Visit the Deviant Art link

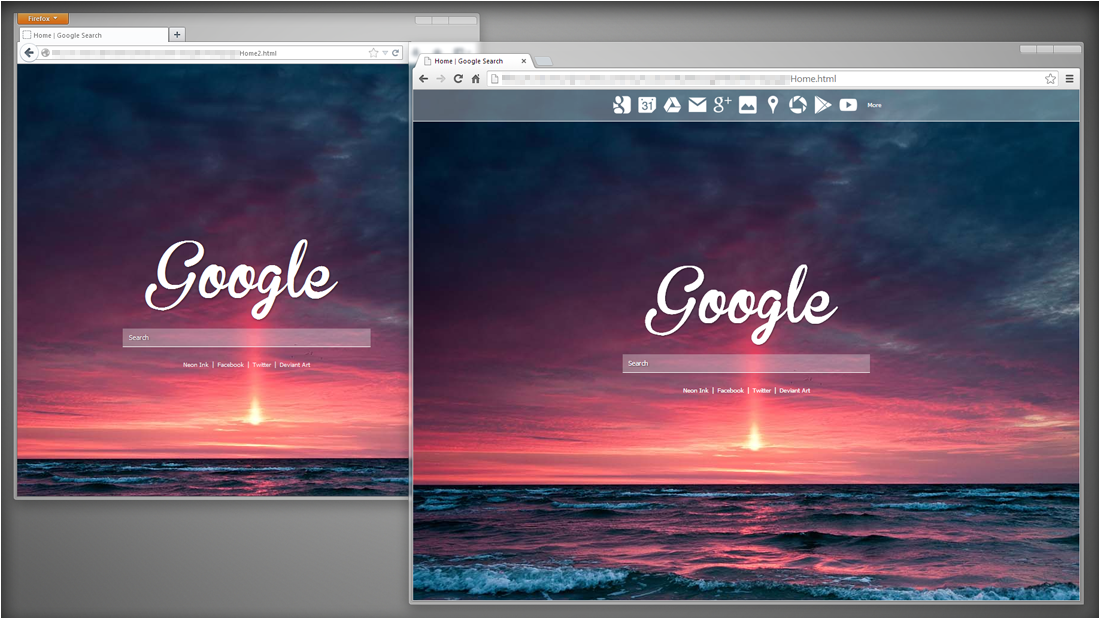(x=794, y=390)
